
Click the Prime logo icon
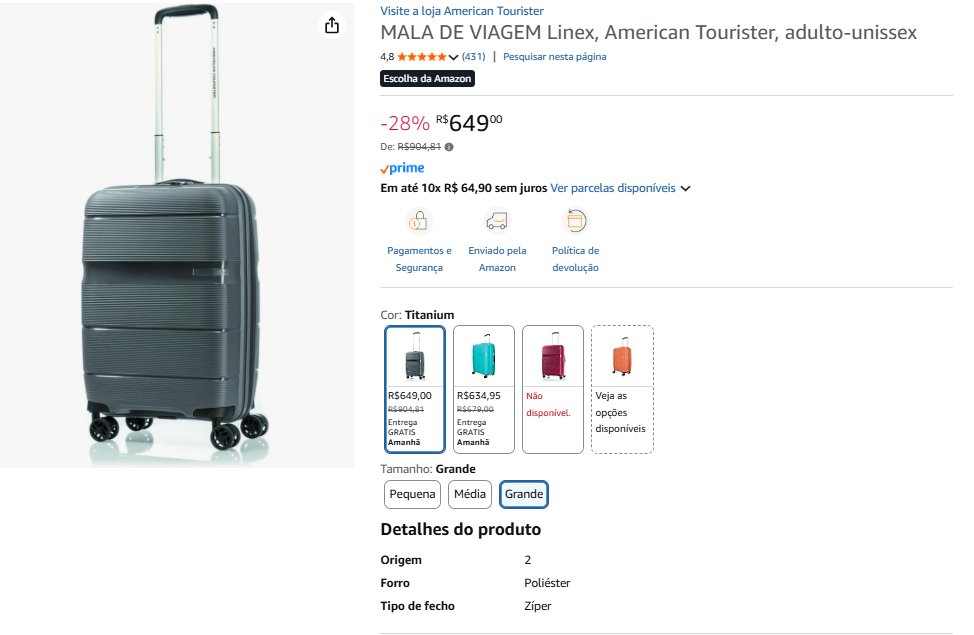[402, 168]
